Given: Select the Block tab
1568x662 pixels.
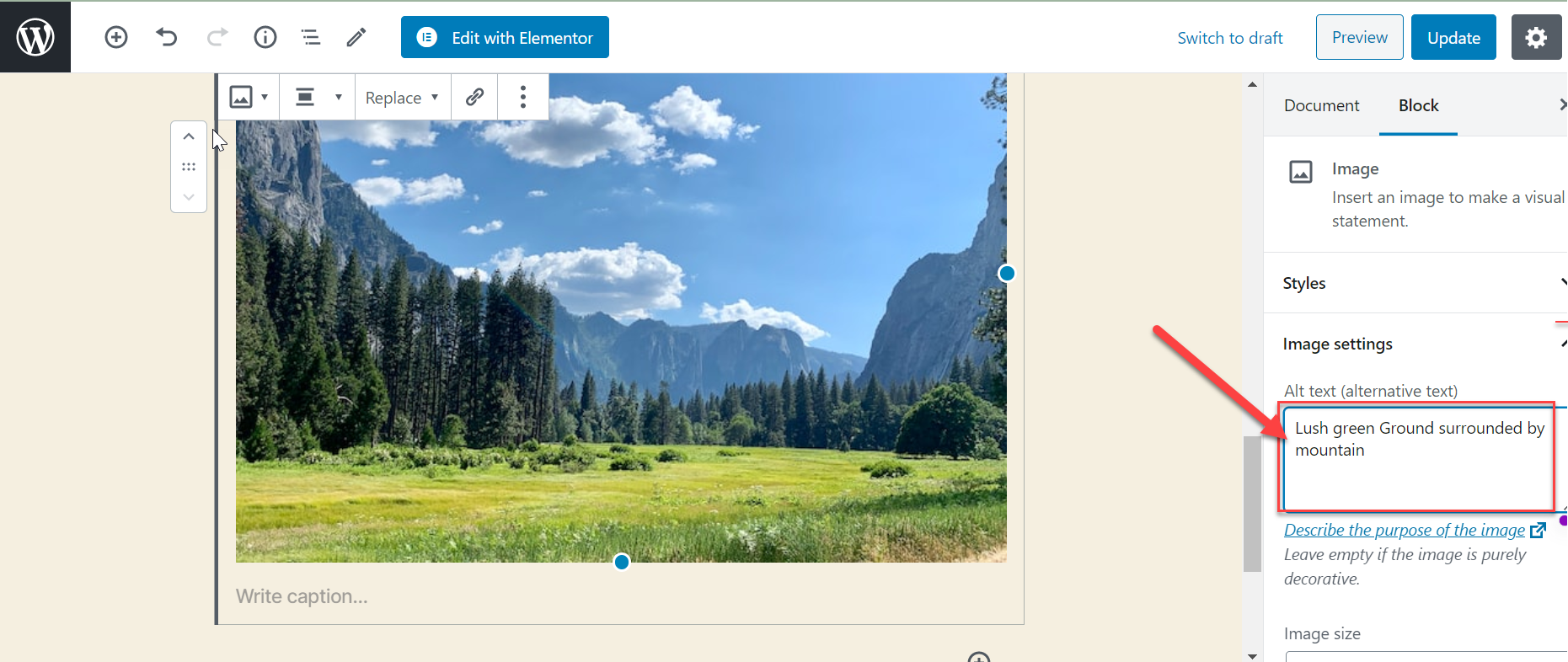Looking at the screenshot, I should click(x=1418, y=105).
